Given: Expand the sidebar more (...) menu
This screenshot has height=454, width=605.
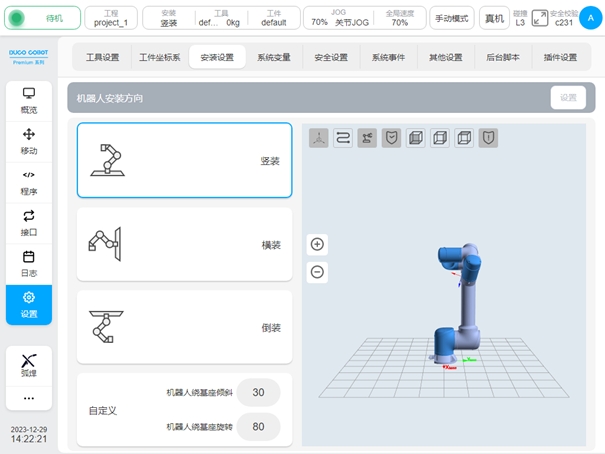Looking at the screenshot, I should click(x=29, y=397).
